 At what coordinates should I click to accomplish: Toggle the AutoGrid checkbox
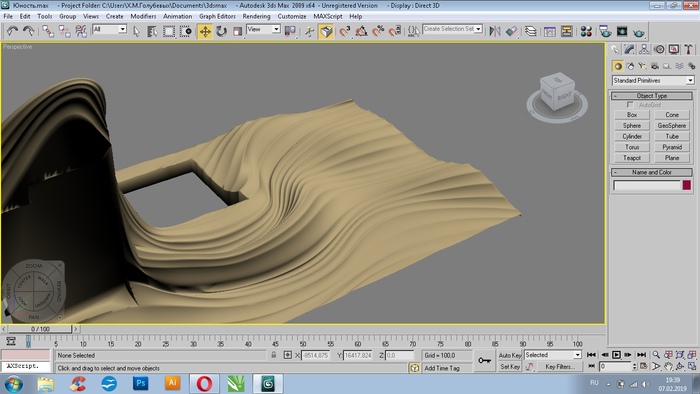630,105
